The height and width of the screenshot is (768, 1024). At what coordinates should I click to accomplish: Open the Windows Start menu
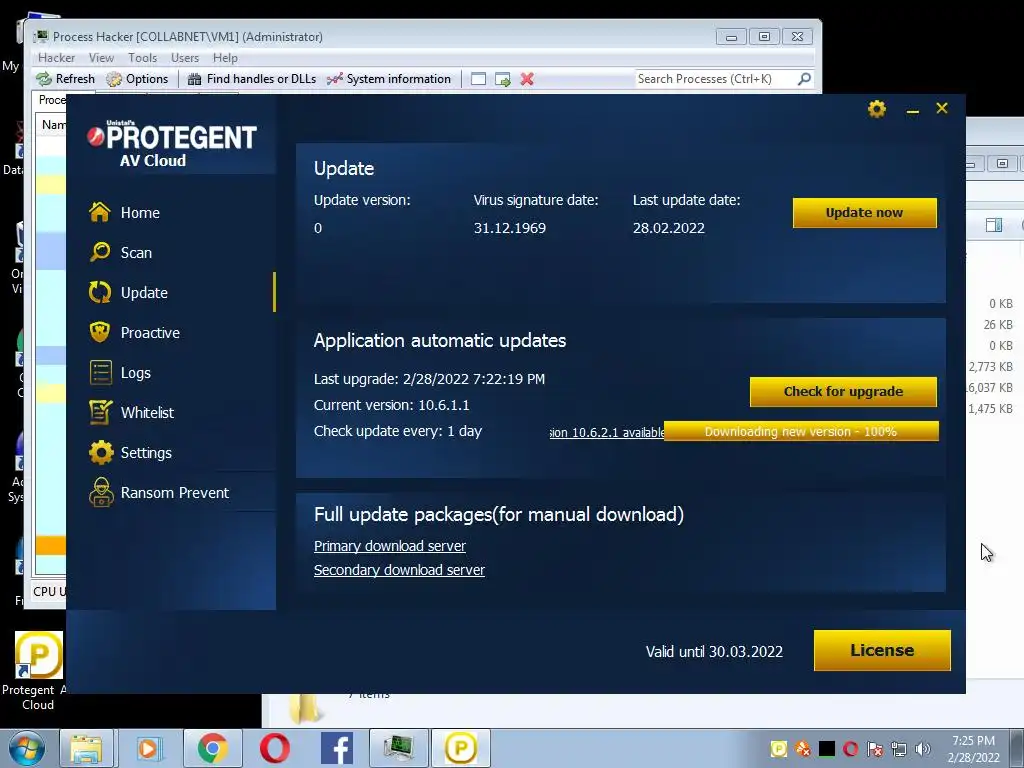[26, 748]
